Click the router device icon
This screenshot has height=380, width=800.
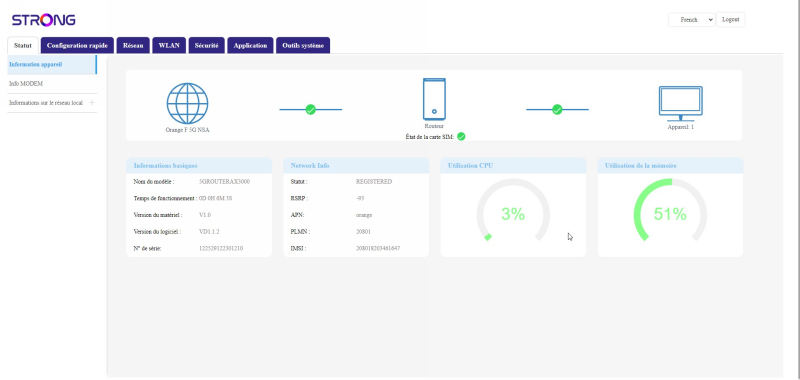[434, 99]
